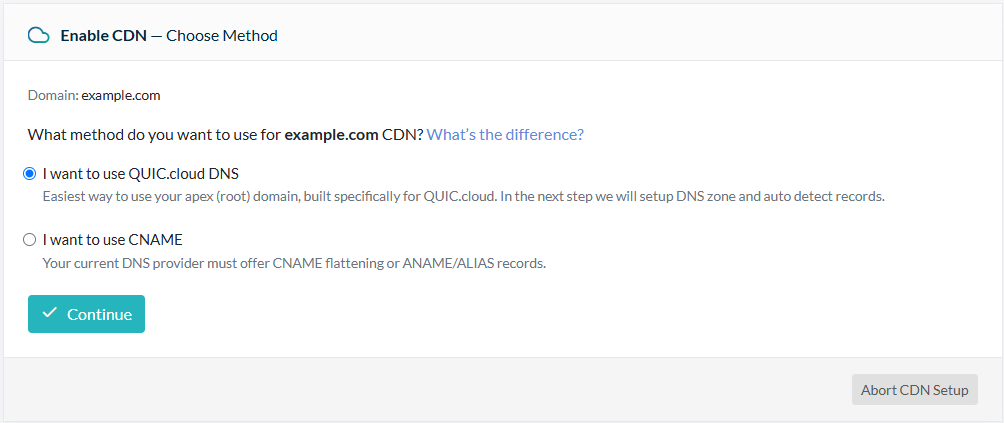The image size is (1004, 423).
Task: Click the "I want to use QUIC.cloud DNS" label
Action: pos(140,173)
